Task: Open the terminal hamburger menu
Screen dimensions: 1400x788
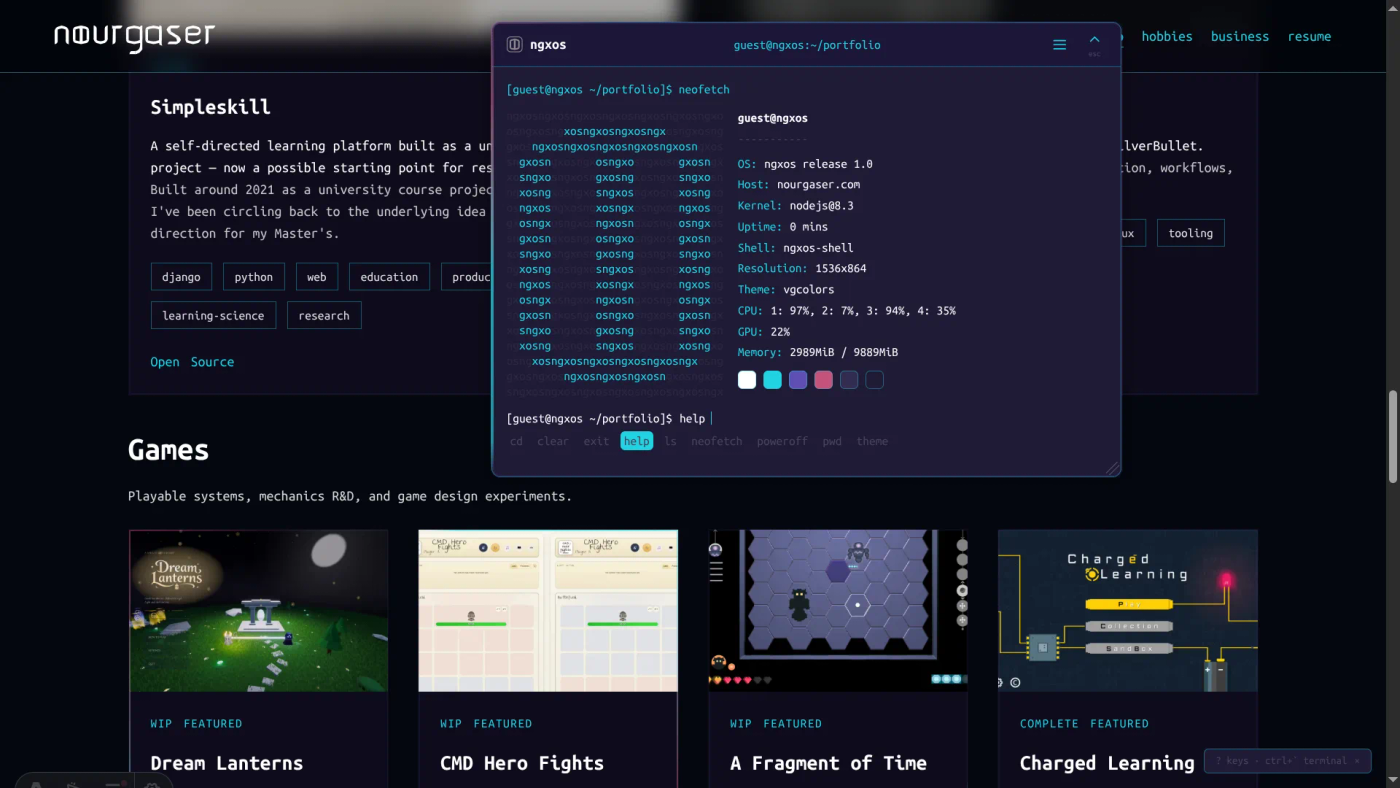Action: 1059,45
